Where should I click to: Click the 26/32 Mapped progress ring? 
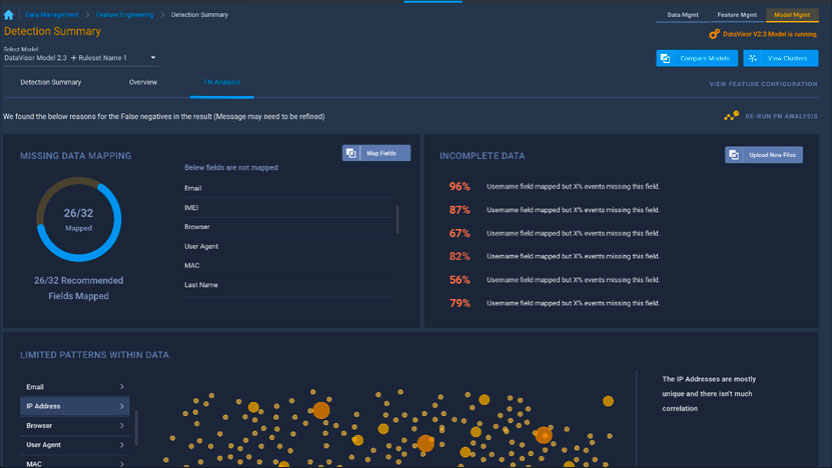click(x=79, y=219)
